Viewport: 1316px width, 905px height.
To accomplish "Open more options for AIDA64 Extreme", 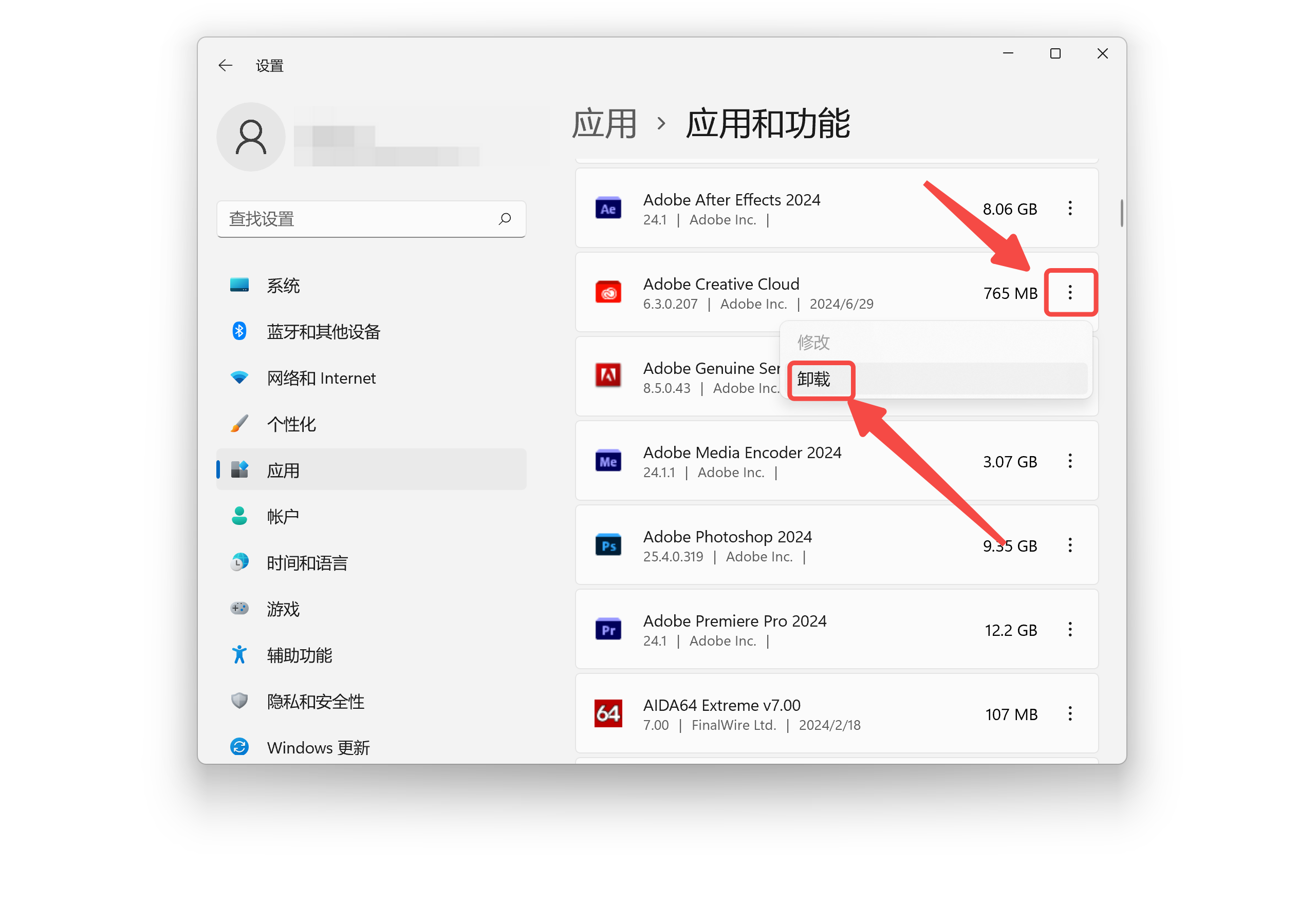I will 1070,714.
